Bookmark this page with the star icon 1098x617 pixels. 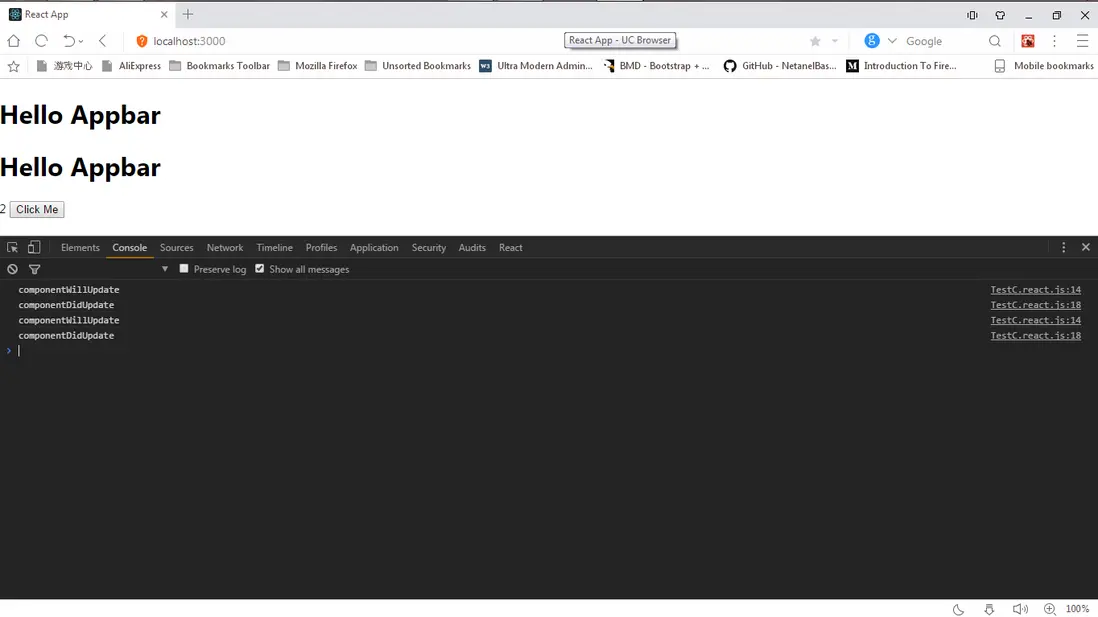tap(815, 41)
